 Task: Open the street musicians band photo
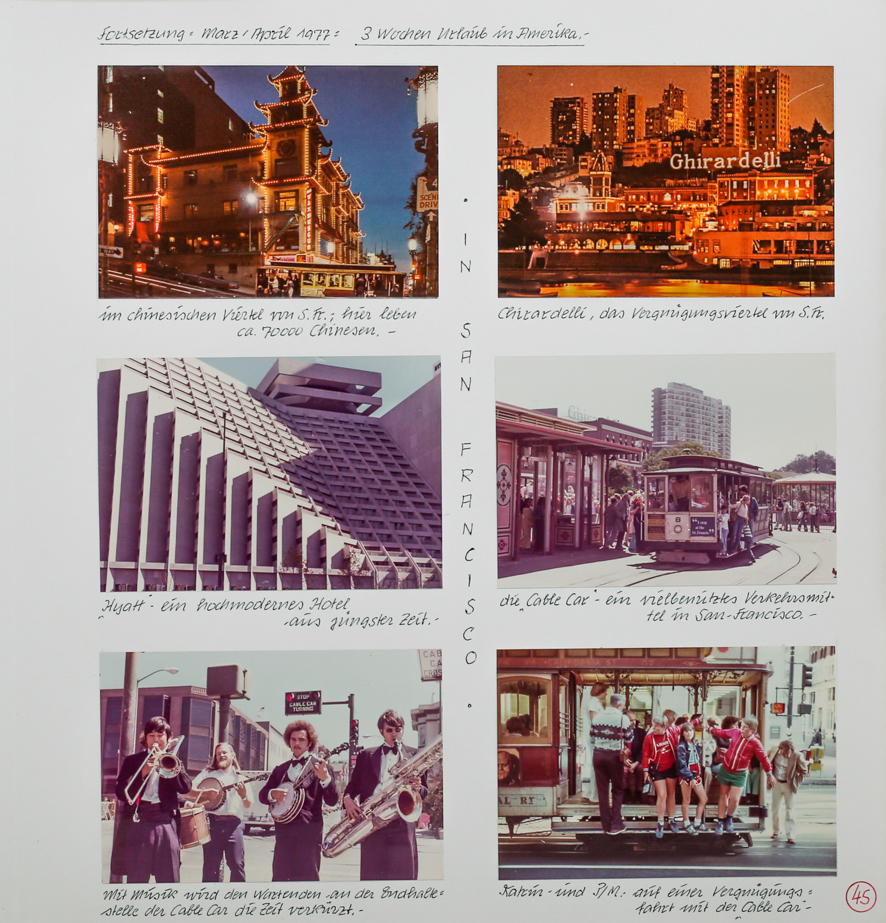click(x=270, y=765)
